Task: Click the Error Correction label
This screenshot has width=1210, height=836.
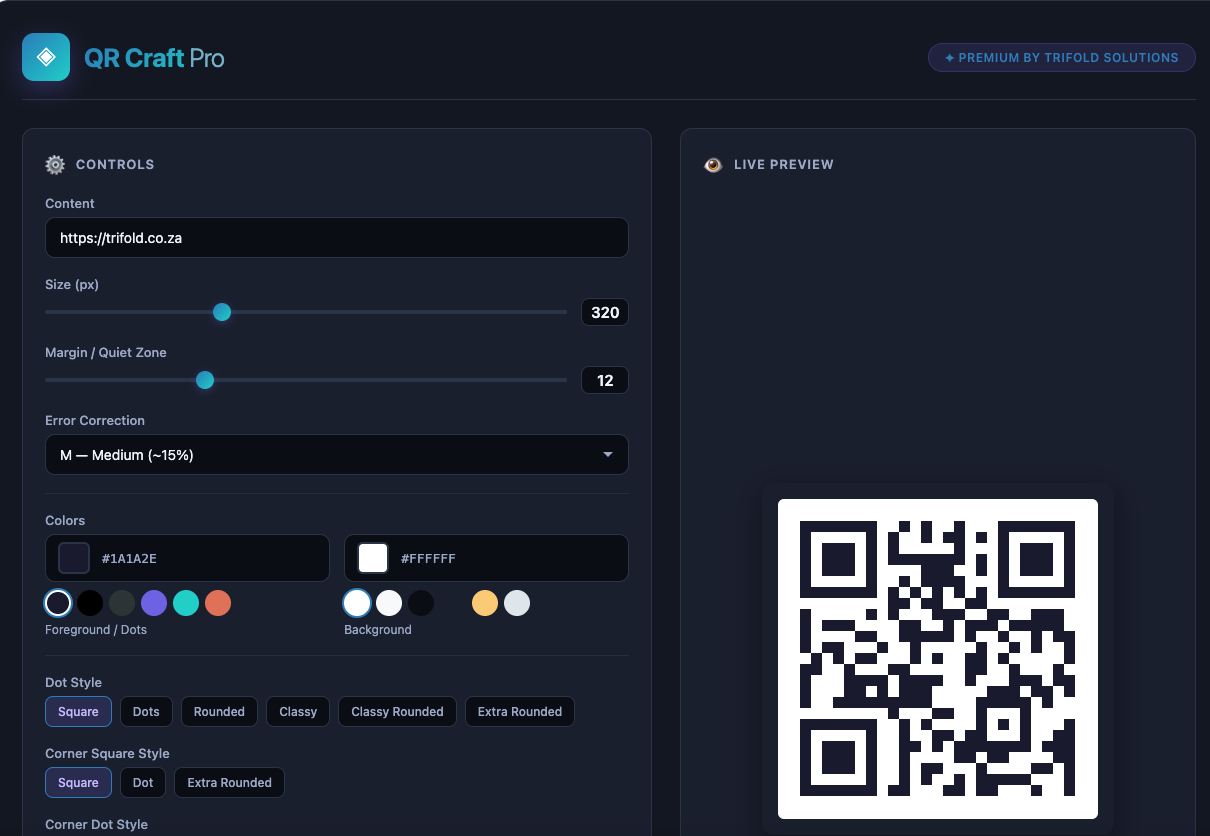Action: [95, 421]
